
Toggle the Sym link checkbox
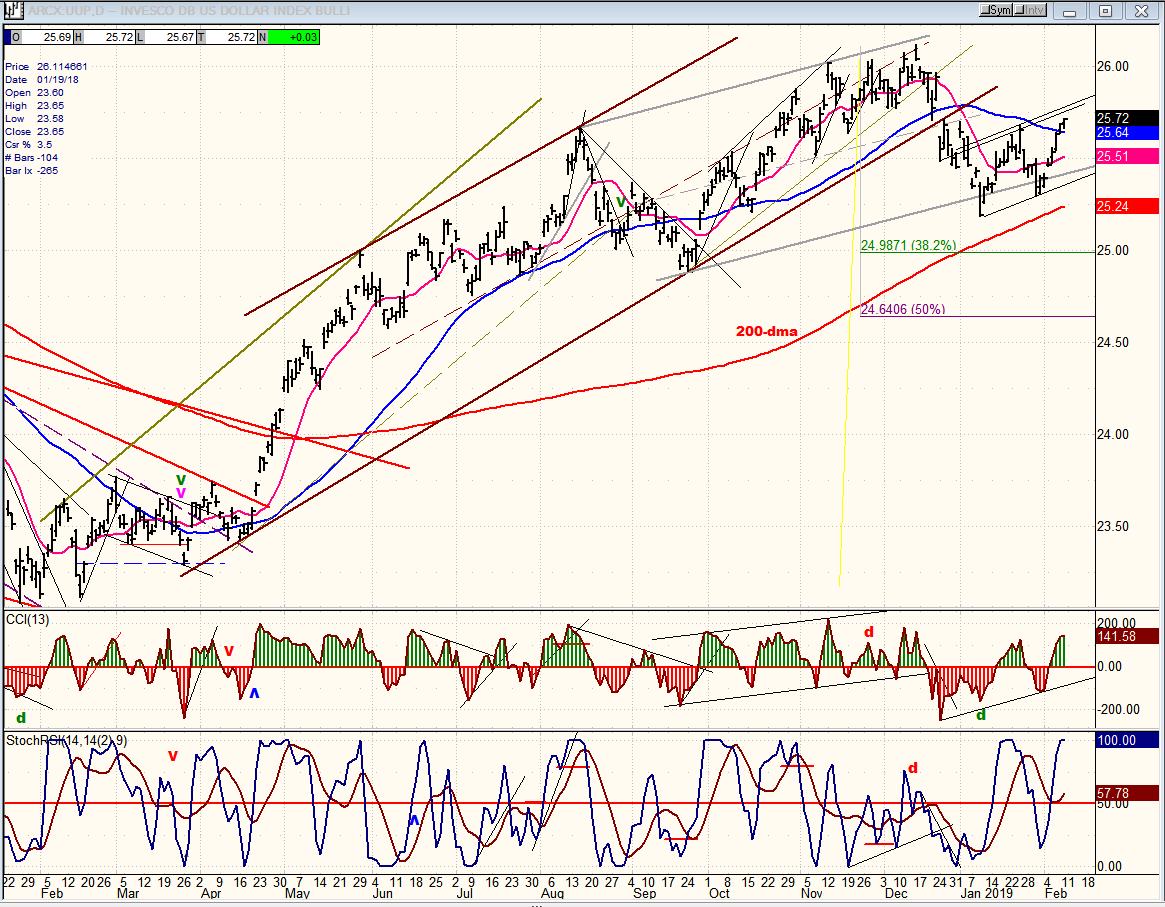[x=996, y=10]
